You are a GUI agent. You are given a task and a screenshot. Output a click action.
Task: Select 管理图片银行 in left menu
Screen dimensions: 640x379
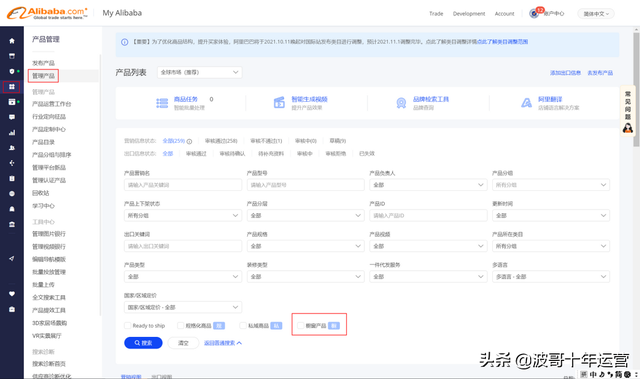pos(49,234)
